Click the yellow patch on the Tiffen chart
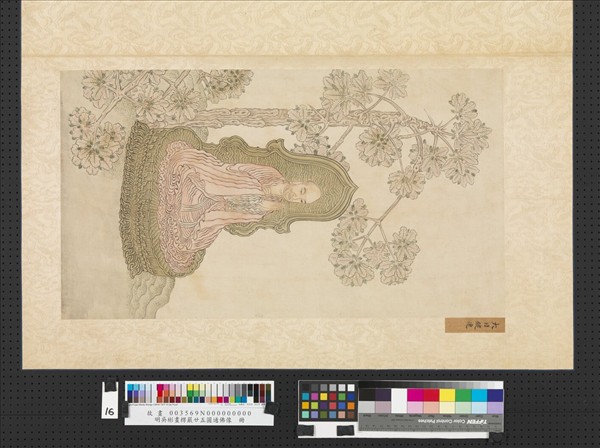 click(447, 395)
